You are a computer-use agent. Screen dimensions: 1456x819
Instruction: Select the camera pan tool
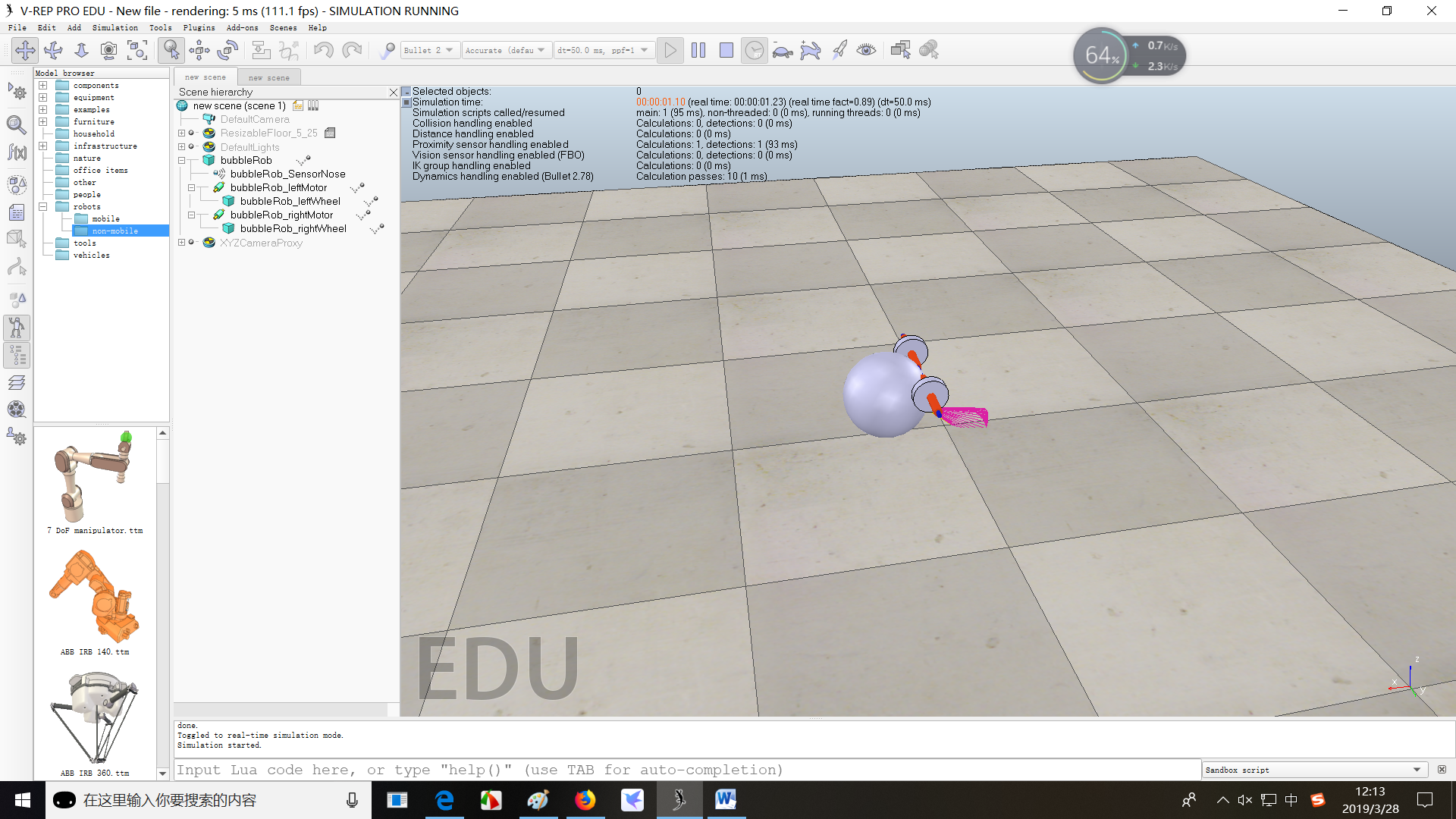pos(25,50)
